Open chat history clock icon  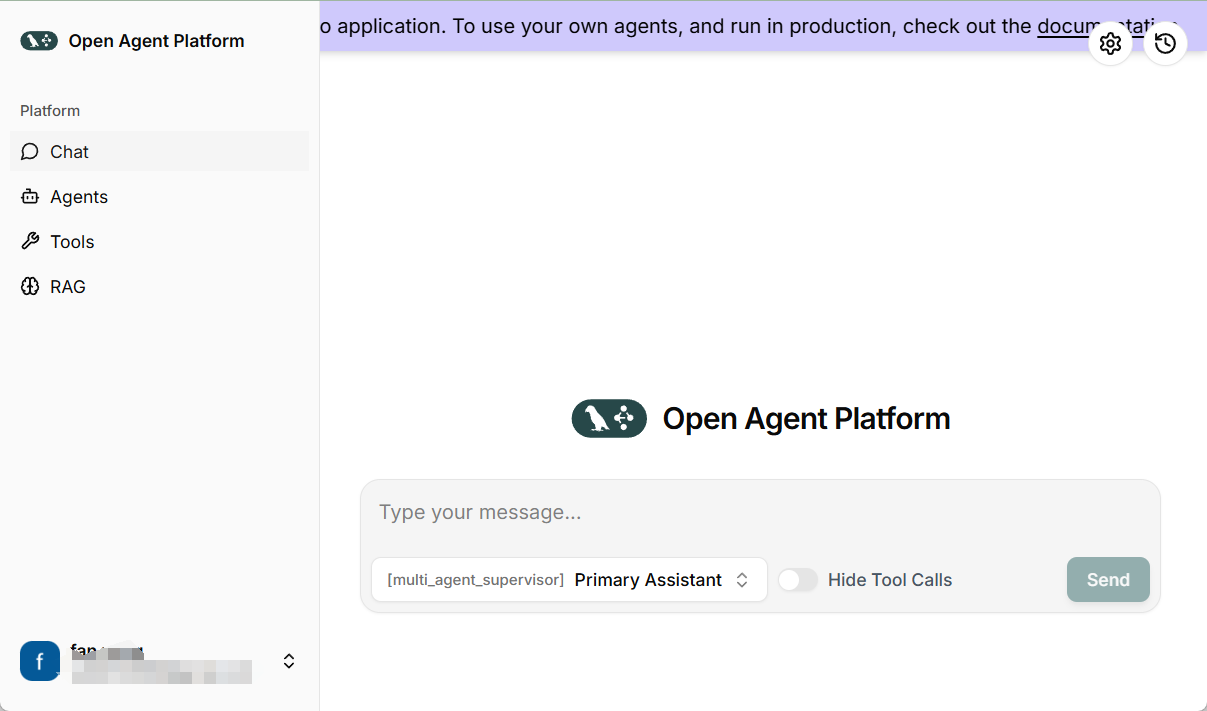pos(1165,43)
